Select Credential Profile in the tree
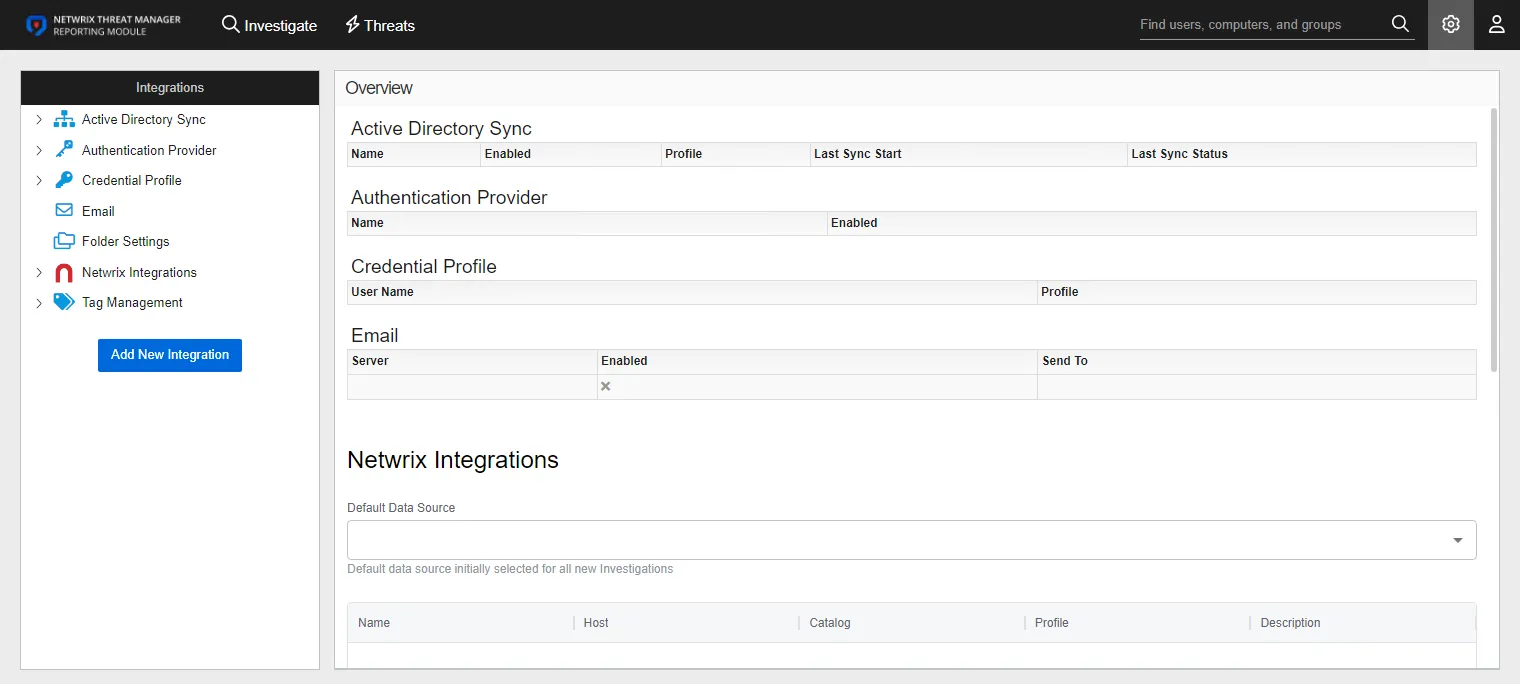The height and width of the screenshot is (684, 1520). click(x=132, y=180)
